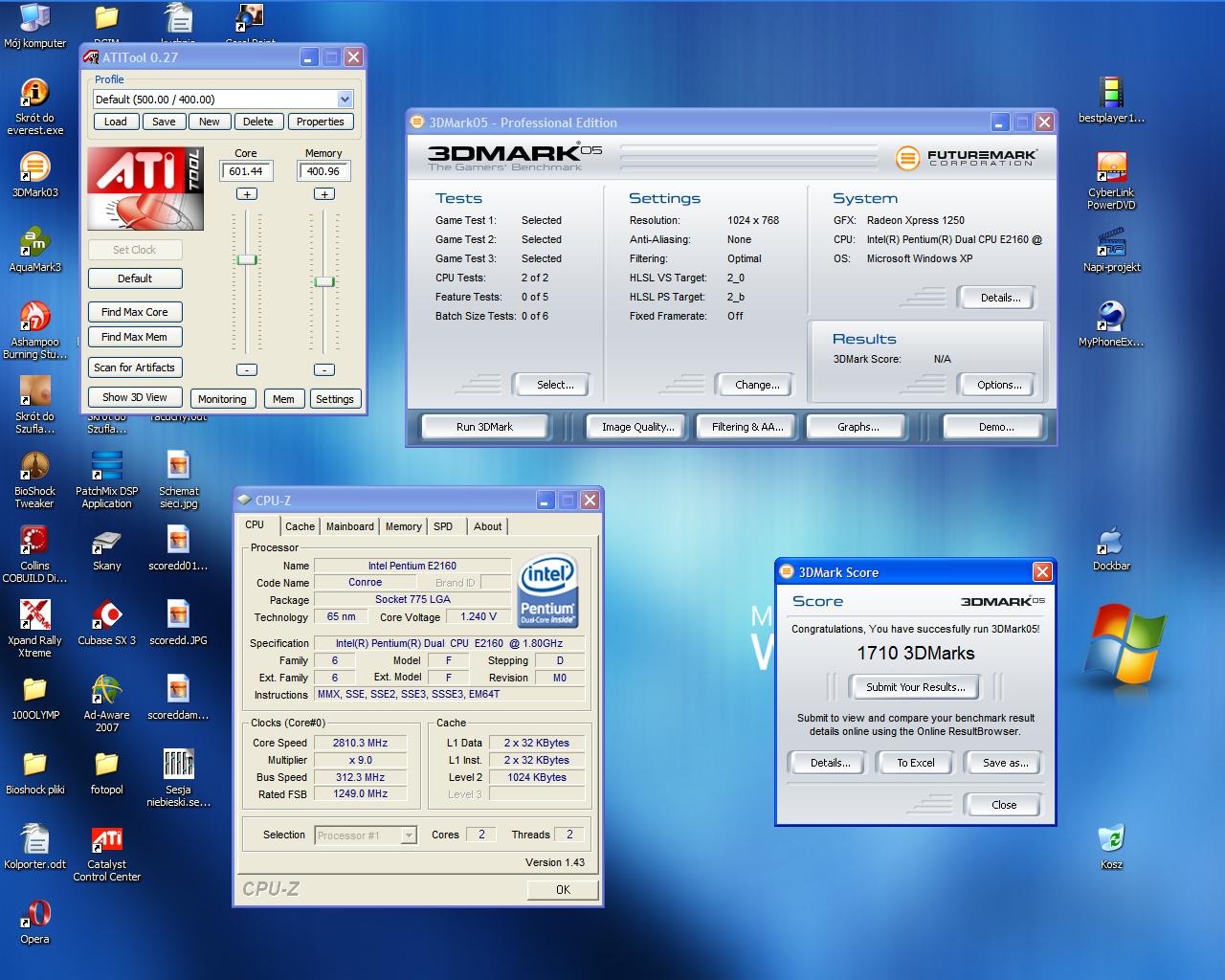The height and width of the screenshot is (980, 1225).
Task: Click the Memory clock value field
Action: (323, 171)
